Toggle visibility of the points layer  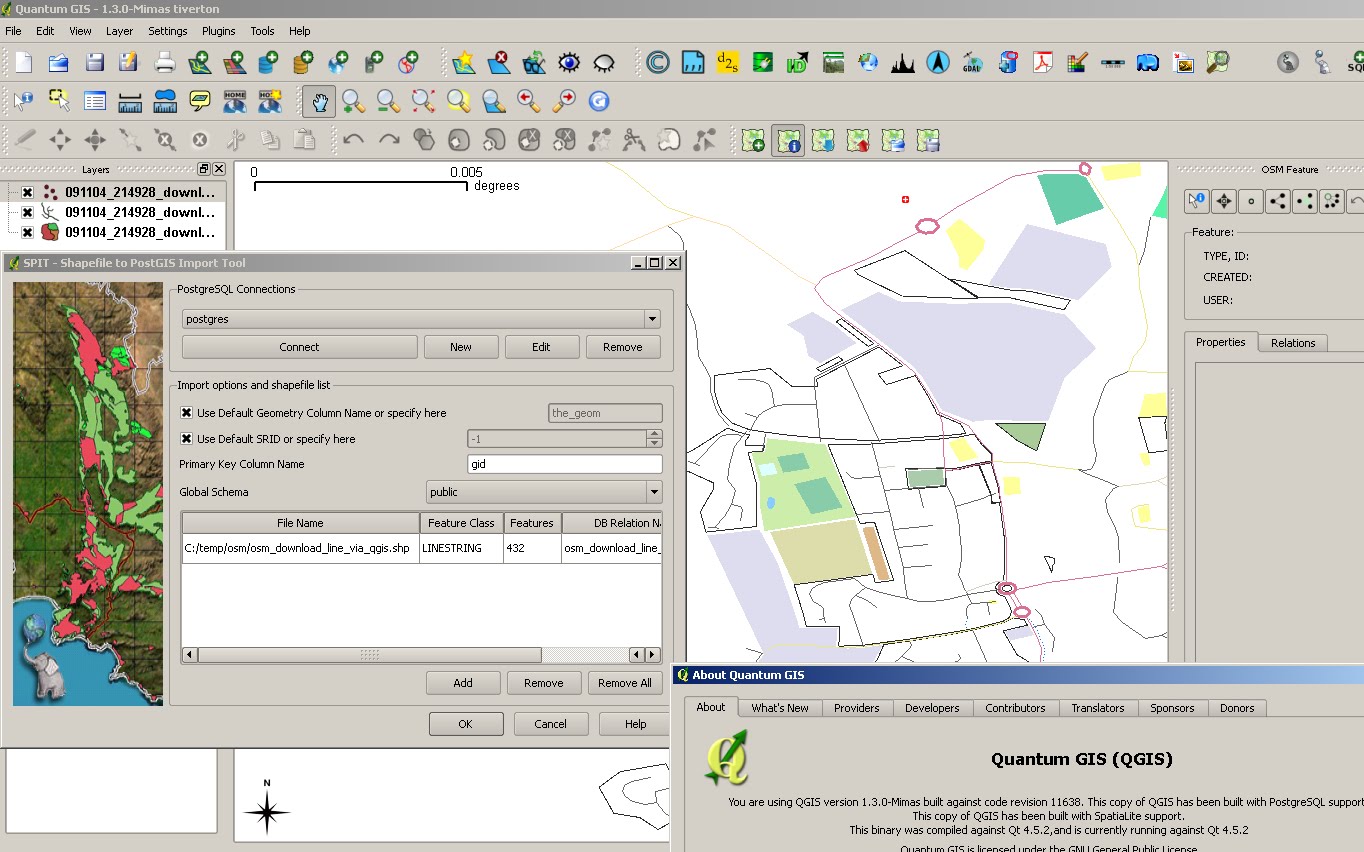click(28, 193)
